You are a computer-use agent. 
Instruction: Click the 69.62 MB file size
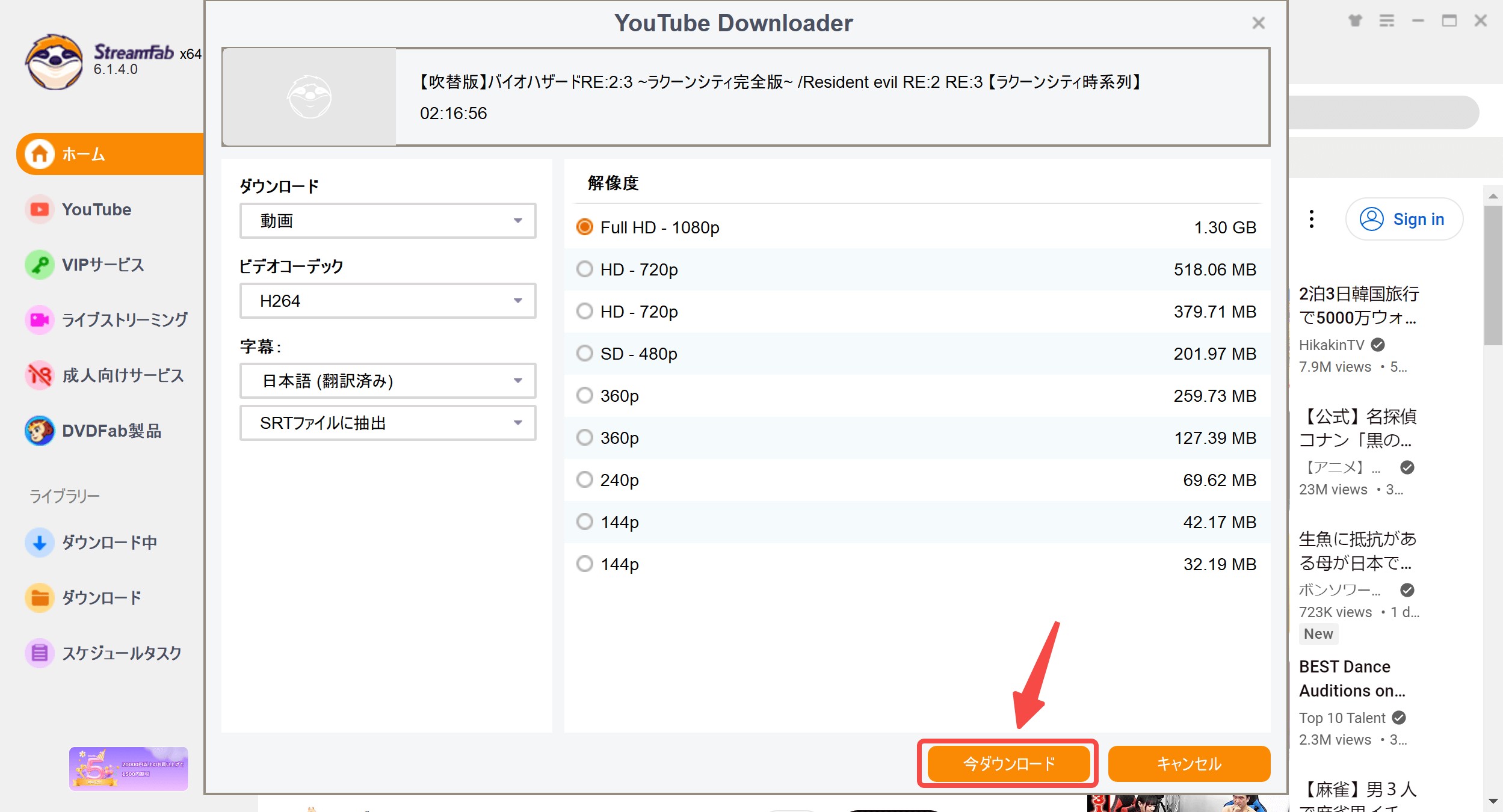pyautogui.click(x=1220, y=480)
